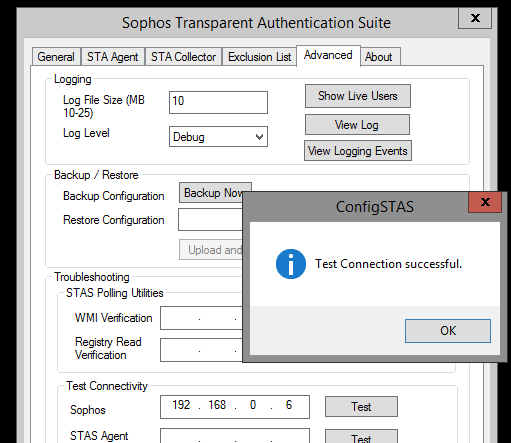
Task: Click the blue information icon in dialog
Action: [291, 264]
